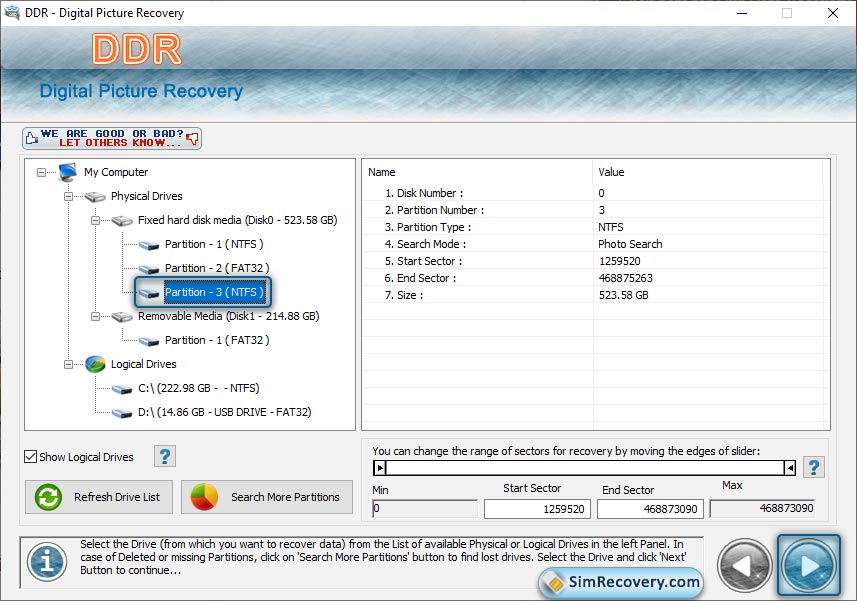Click the '4. Search Mode :' row
857x601 pixels.
pos(596,244)
